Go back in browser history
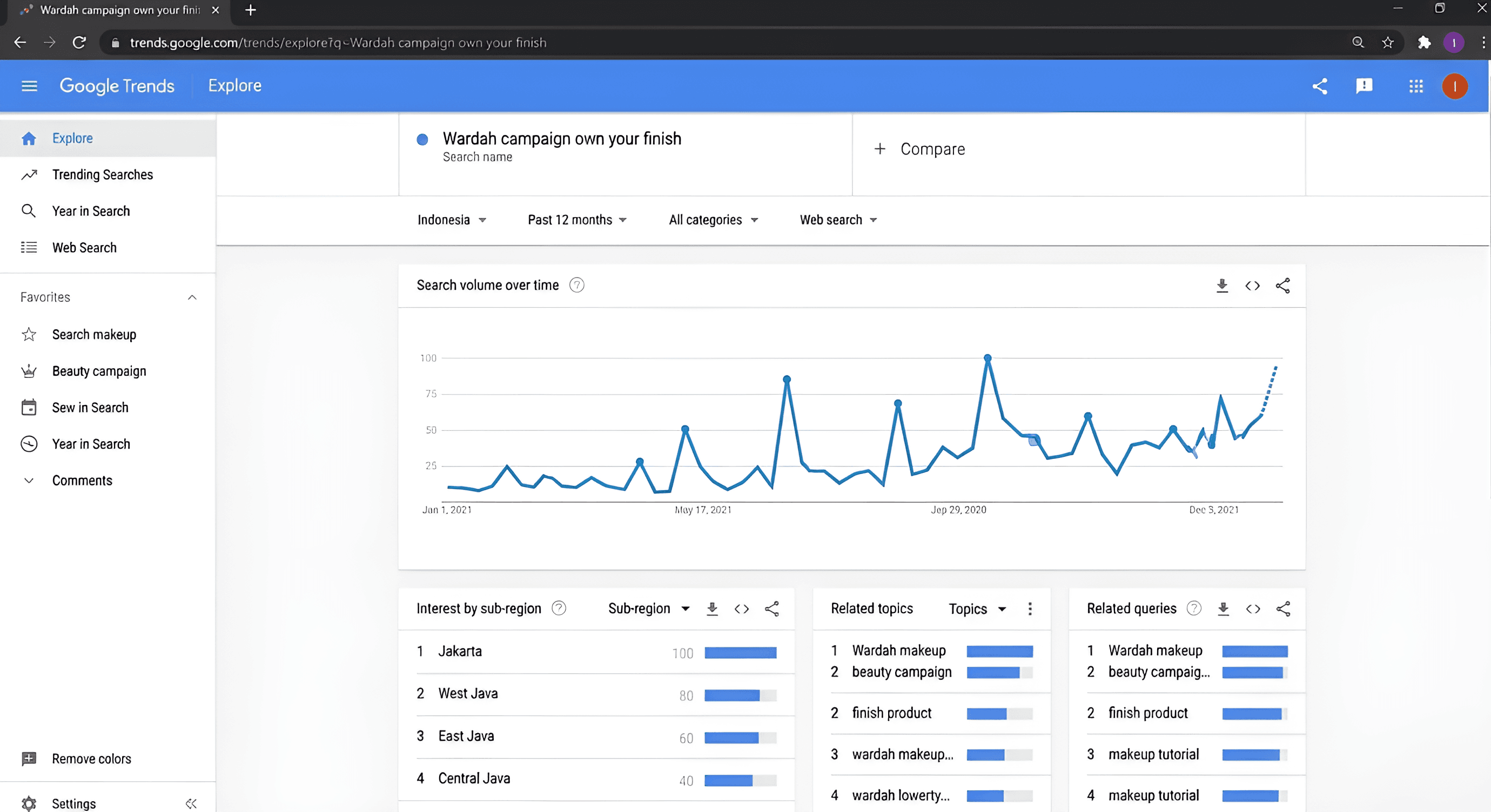1491x812 pixels. coord(21,42)
